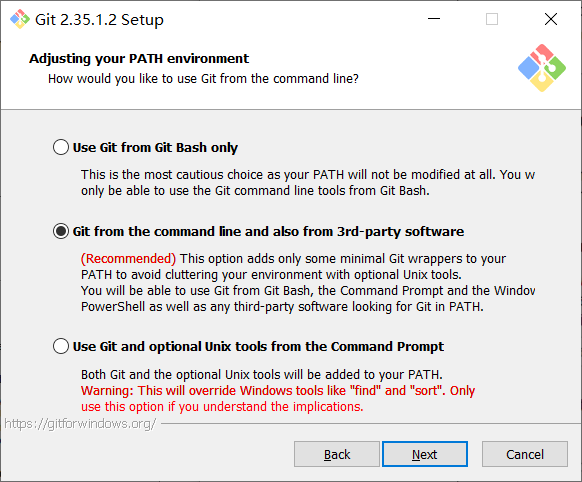
Task: Click the disabled maximize window icon
Action: (x=492, y=19)
